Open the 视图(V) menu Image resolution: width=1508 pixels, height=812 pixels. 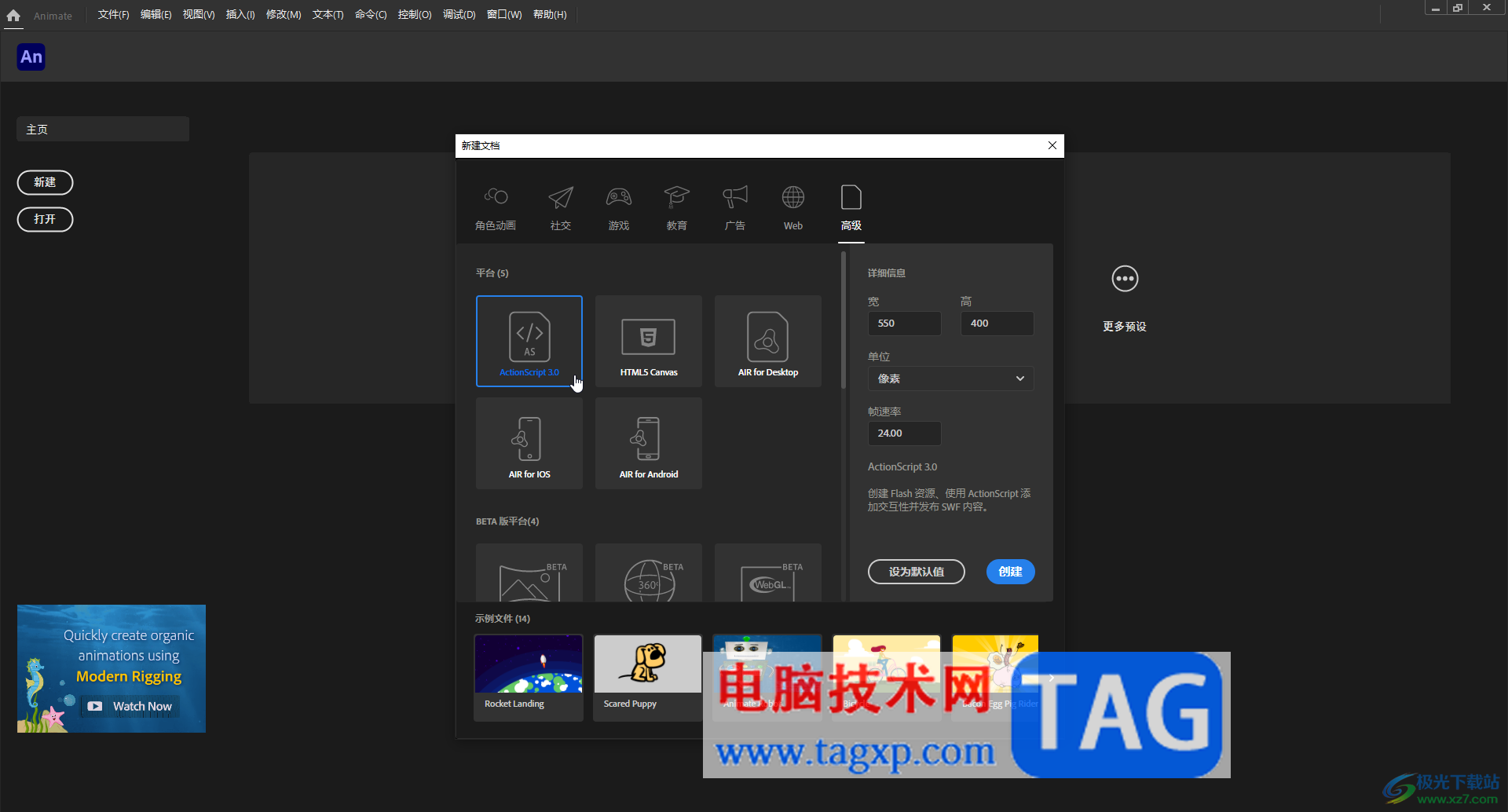point(199,15)
